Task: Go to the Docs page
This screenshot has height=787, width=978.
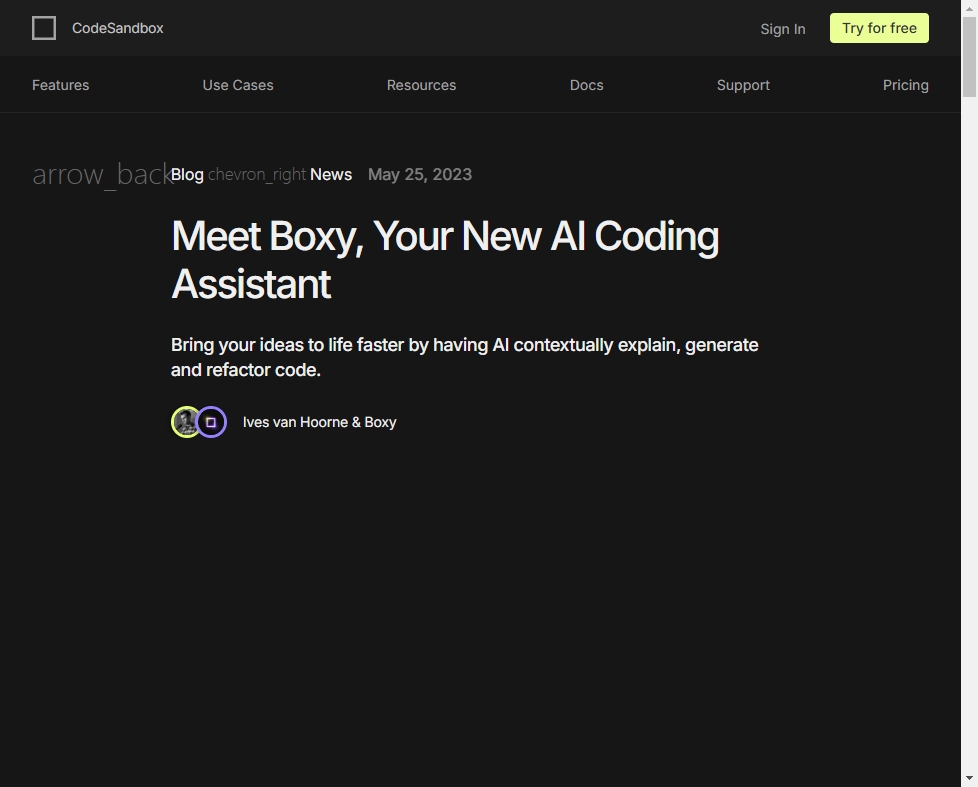Action: point(586,85)
